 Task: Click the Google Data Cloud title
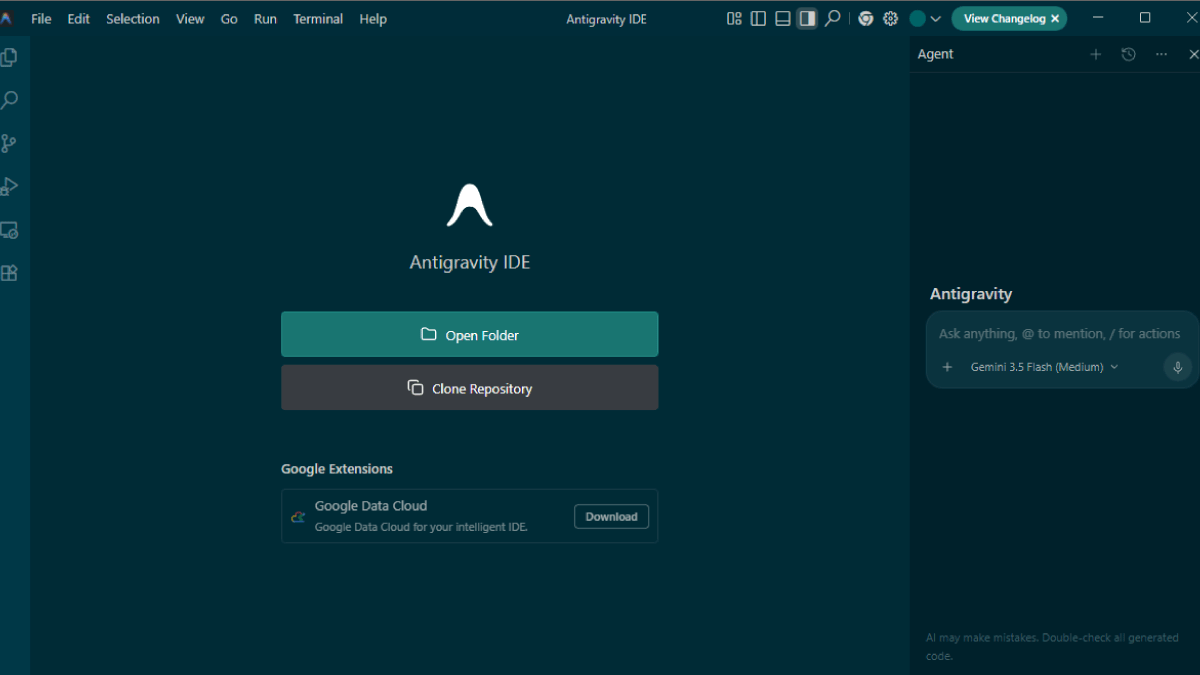371,506
